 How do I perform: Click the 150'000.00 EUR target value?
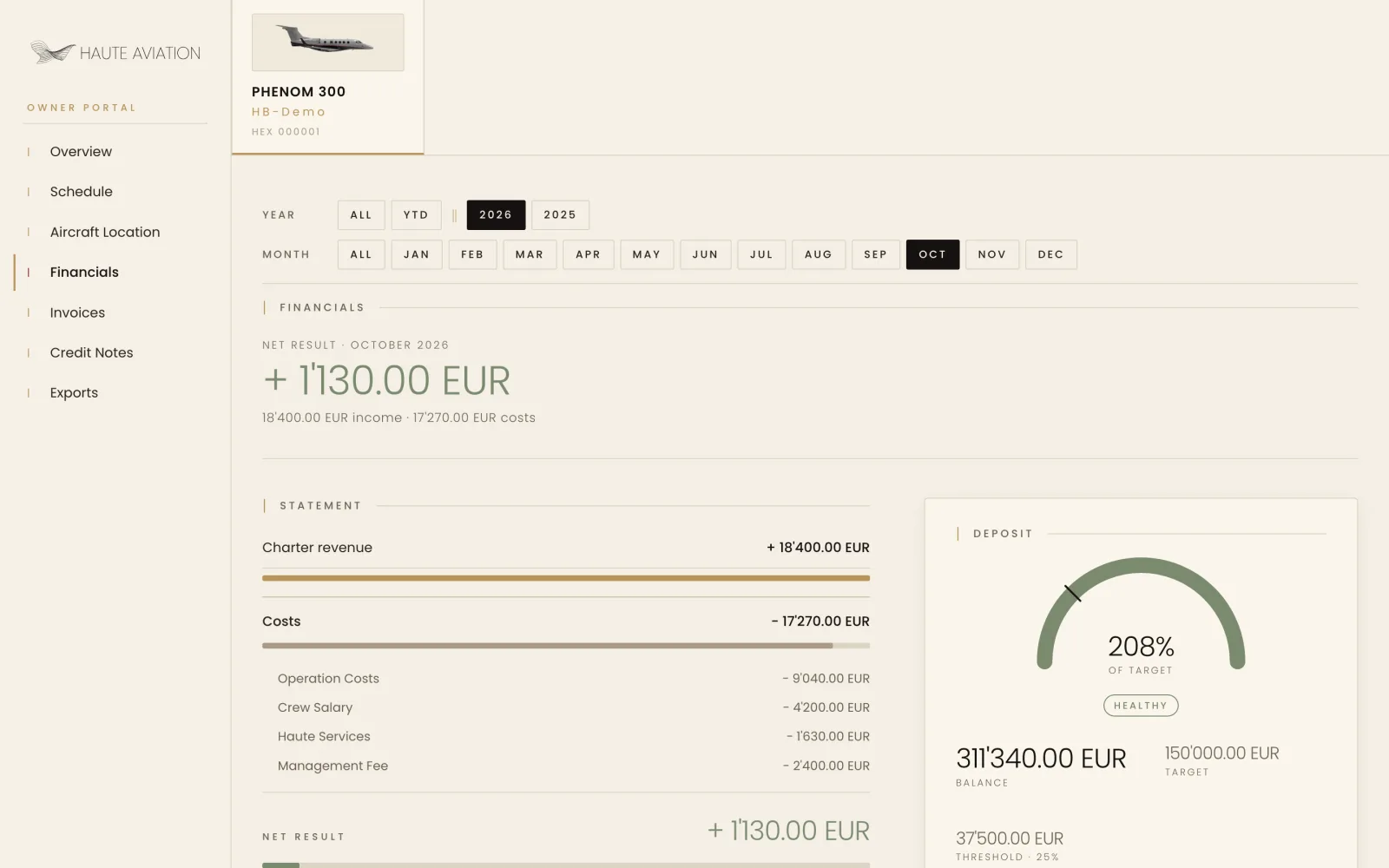click(x=1221, y=753)
